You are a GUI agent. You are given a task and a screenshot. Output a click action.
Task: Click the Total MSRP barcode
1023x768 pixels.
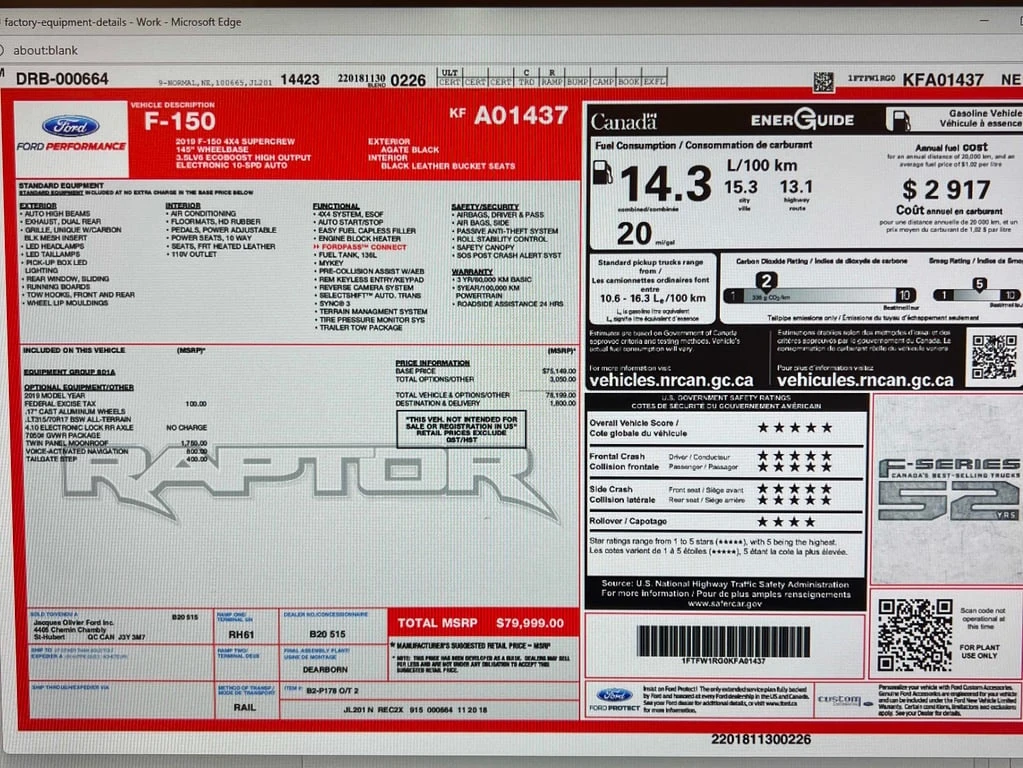coord(722,645)
